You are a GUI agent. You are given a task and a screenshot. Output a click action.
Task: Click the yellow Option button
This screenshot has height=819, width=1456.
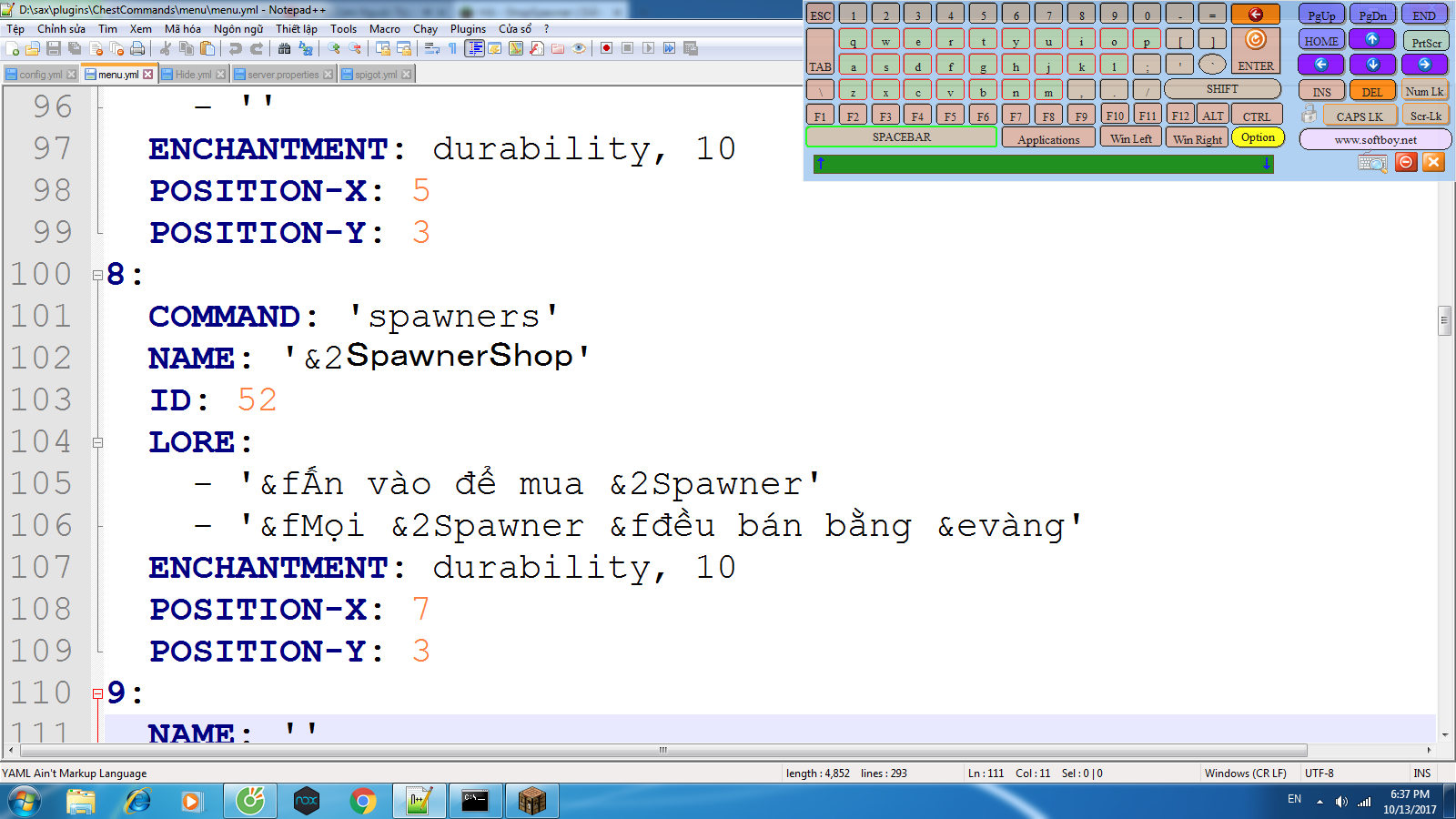(1258, 137)
